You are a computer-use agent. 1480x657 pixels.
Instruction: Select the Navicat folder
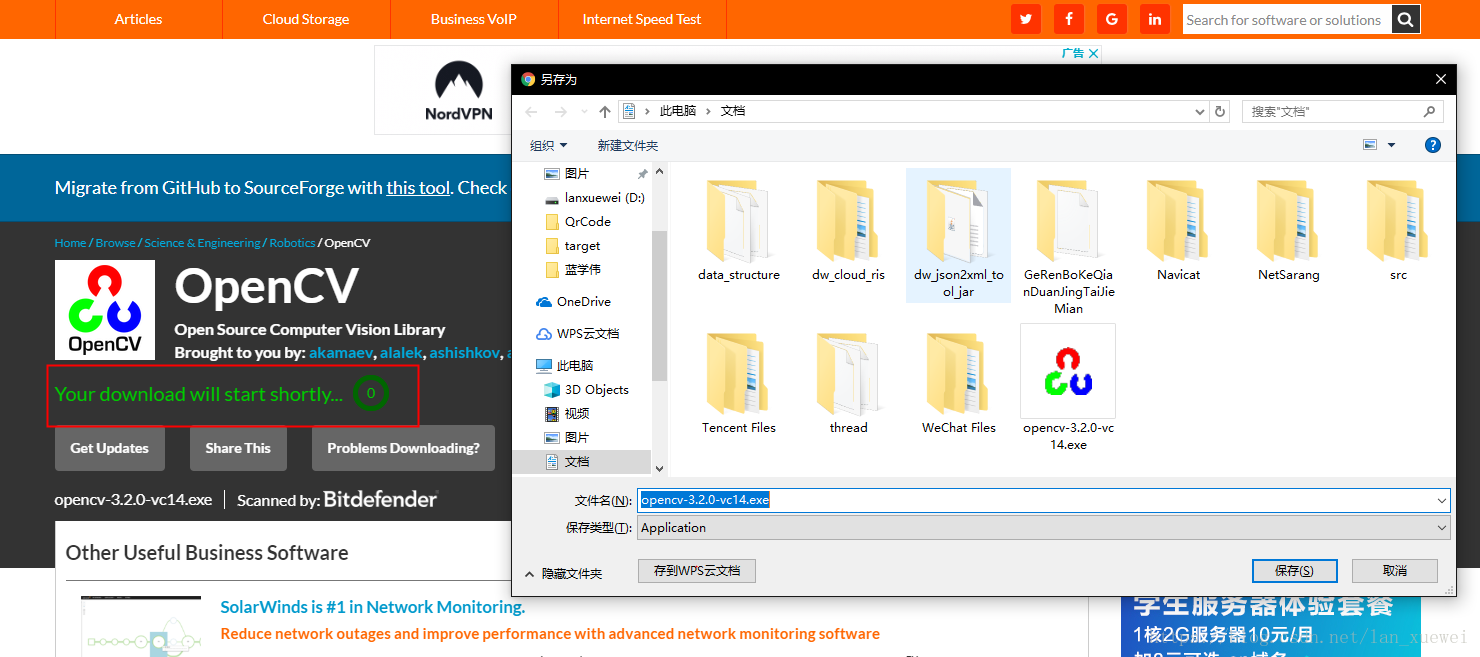1178,232
